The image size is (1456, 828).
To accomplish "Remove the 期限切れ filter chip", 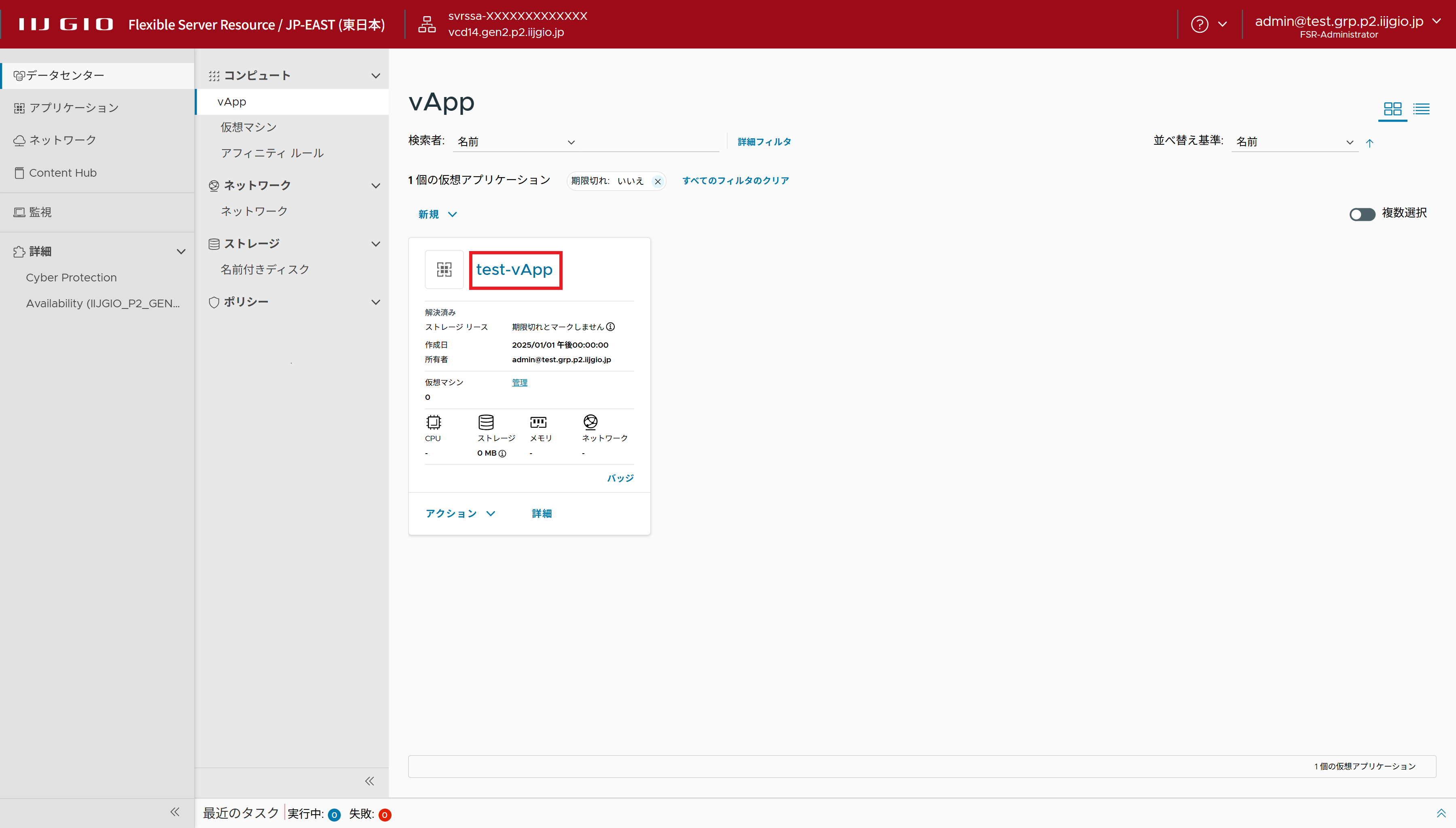I will (x=658, y=182).
